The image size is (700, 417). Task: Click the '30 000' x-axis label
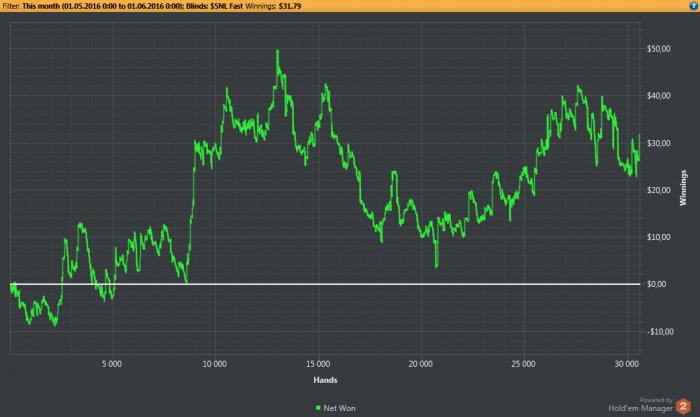pyautogui.click(x=626, y=364)
